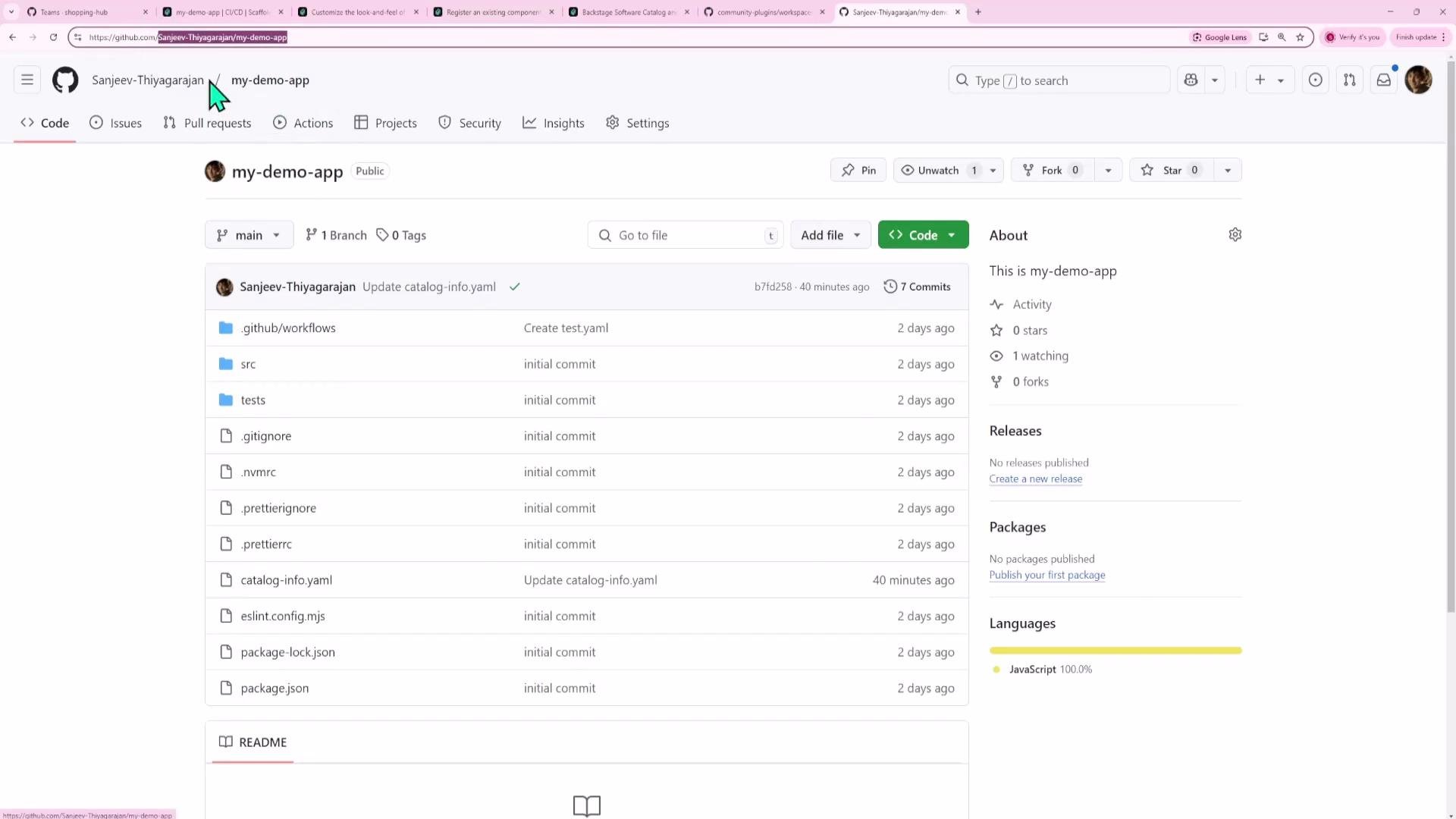
Task: Switch to the Teams shopping-hub browser tab
Action: click(87, 12)
